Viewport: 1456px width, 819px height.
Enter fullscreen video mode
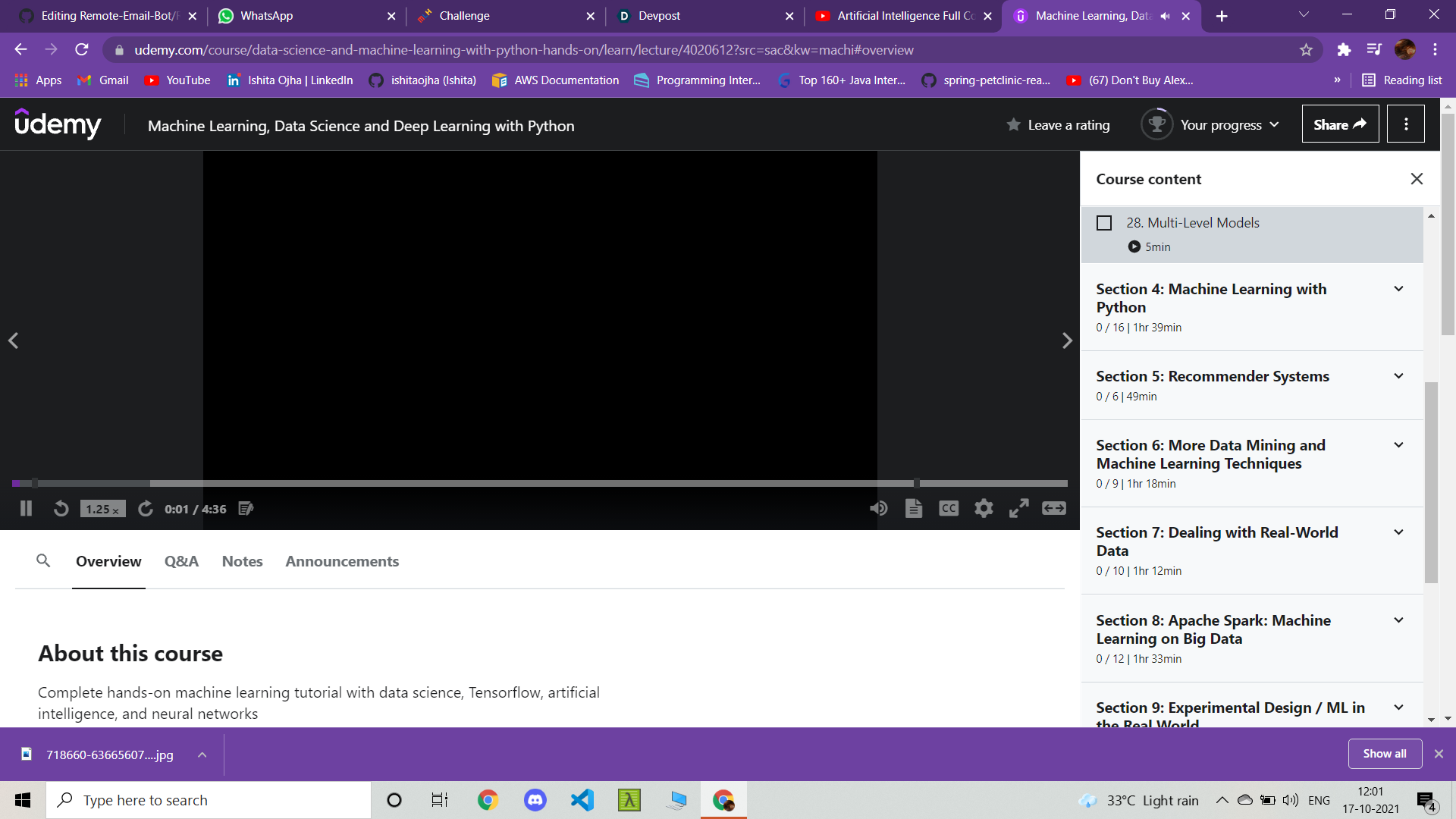coord(1018,508)
